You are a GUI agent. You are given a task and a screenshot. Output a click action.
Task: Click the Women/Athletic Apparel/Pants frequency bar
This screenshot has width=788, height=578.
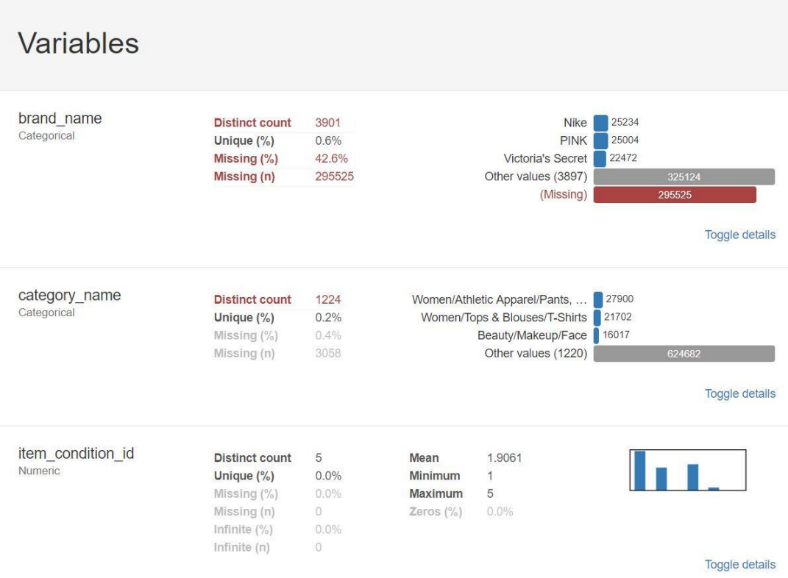[x=598, y=299]
